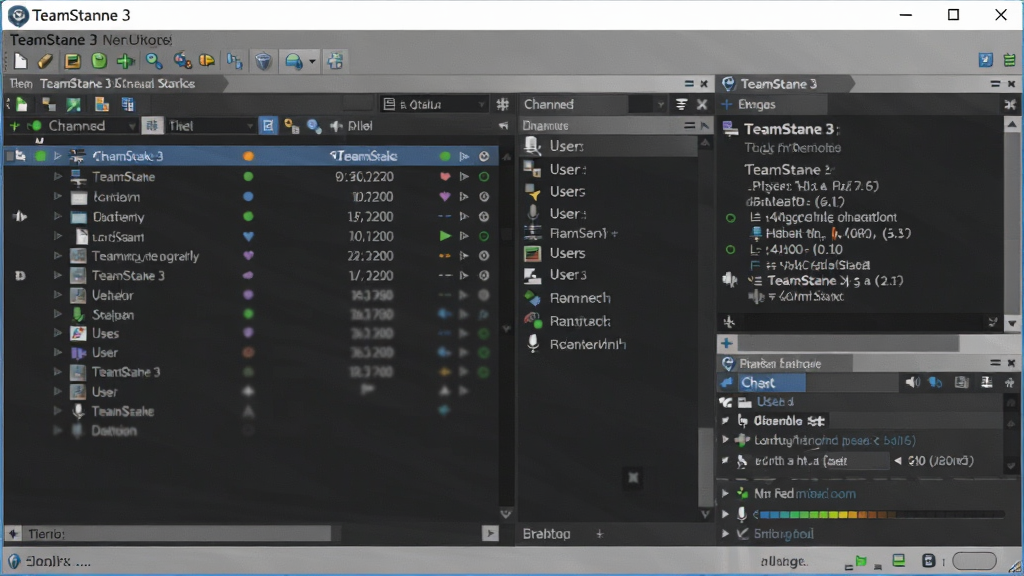Open the Prantan Enthrare tab
This screenshot has height=576, width=1024.
tap(785, 363)
